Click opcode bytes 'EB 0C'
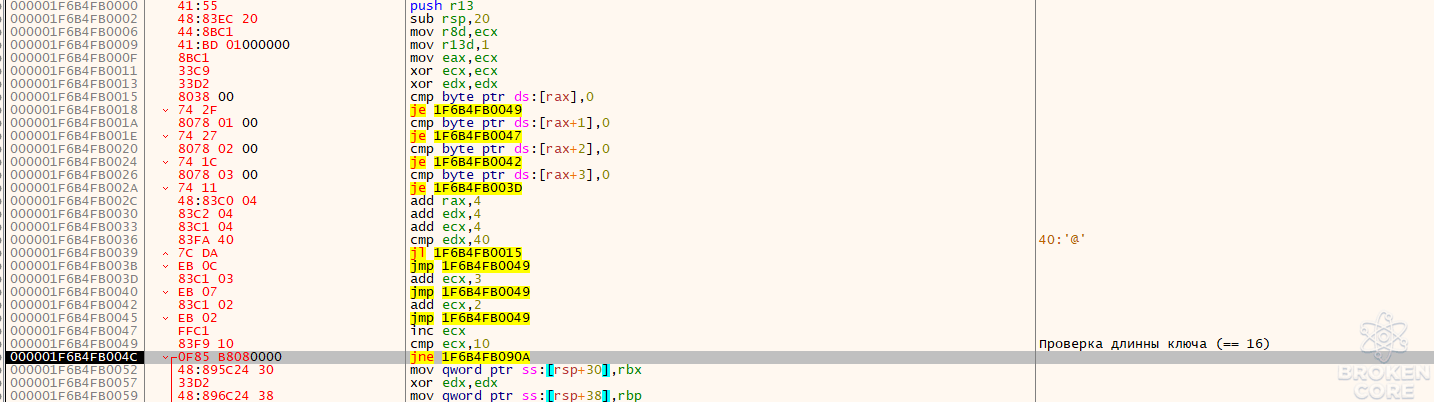1434x402 pixels. coord(196,266)
